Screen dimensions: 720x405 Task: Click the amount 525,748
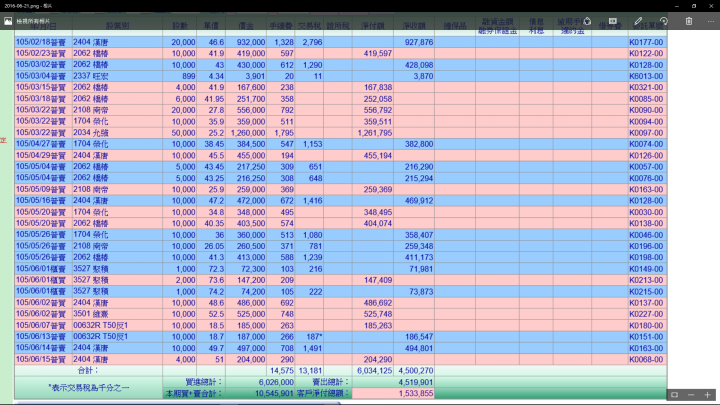tap(377, 315)
